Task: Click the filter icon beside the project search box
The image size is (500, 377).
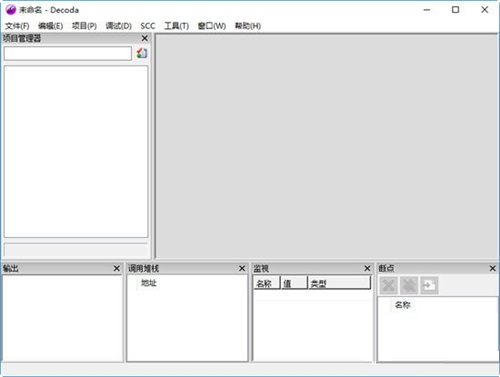Action: point(142,53)
